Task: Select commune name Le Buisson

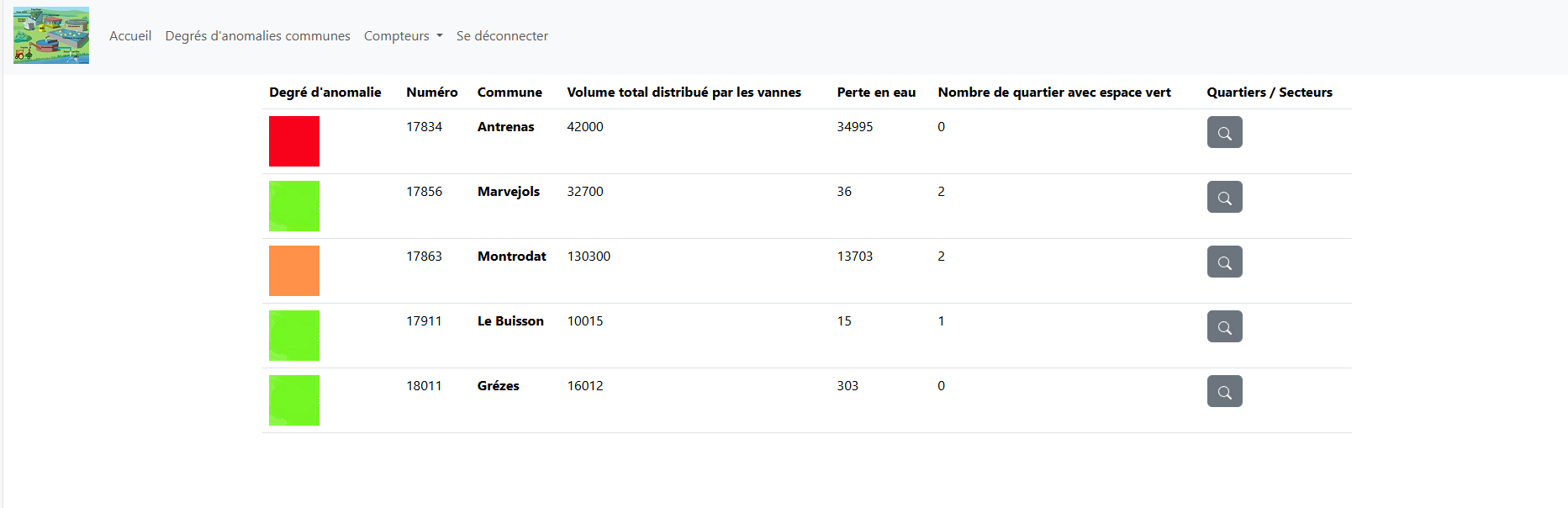Action: (510, 321)
